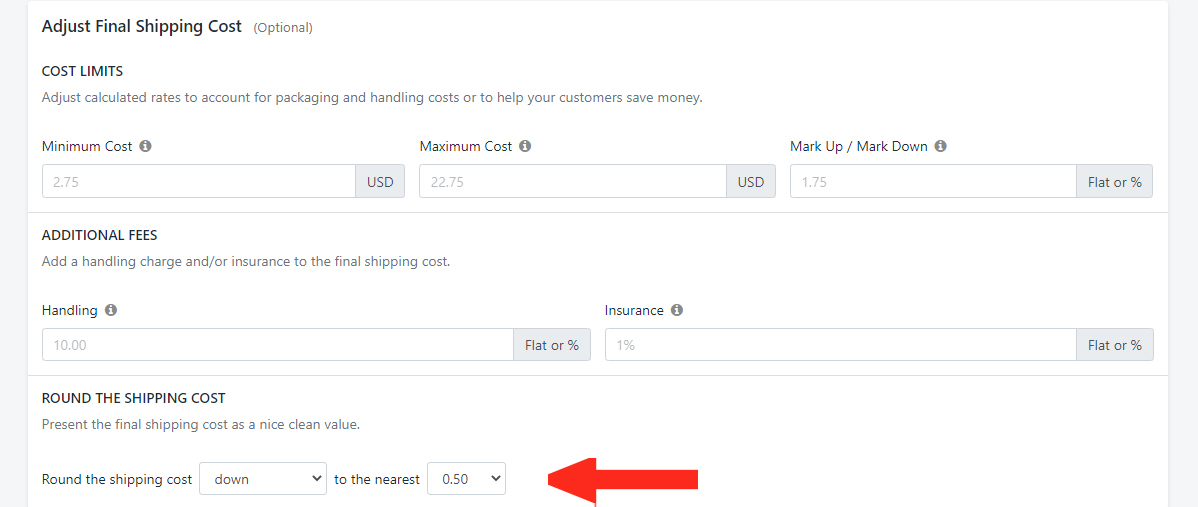Click the Flat or % addon beside Mark Up field

(1114, 182)
